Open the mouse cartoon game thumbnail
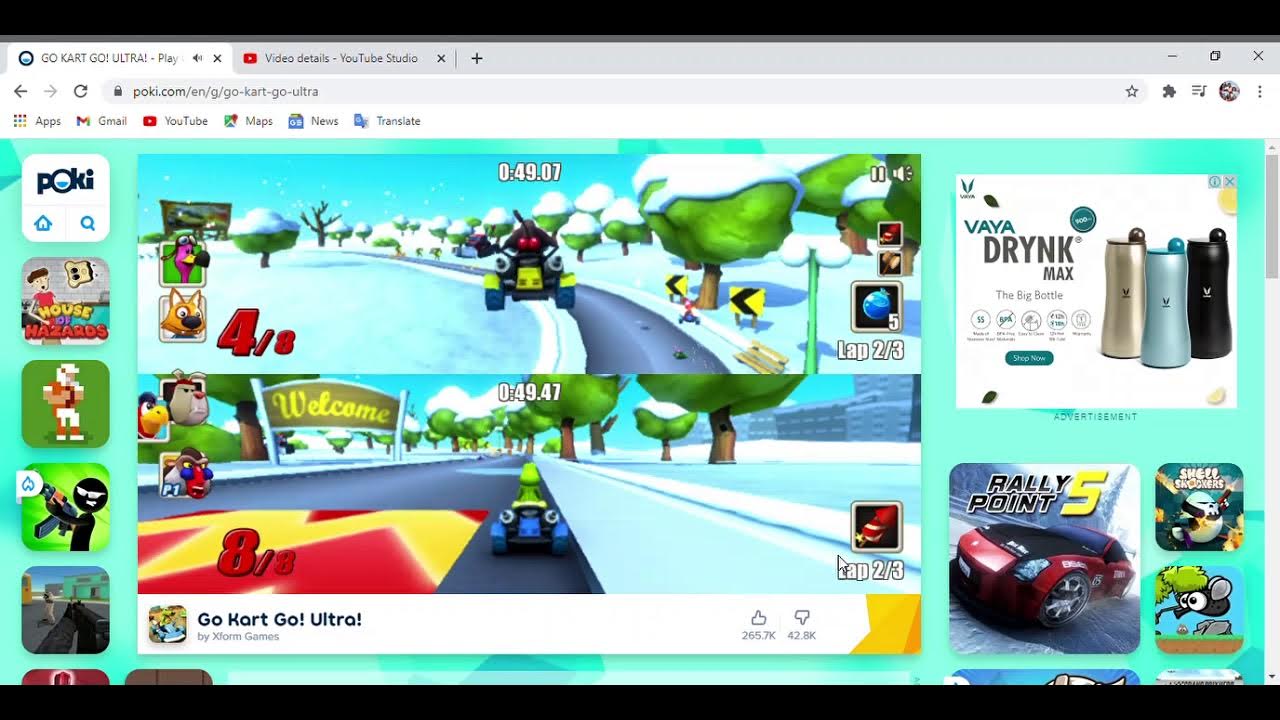 pyautogui.click(x=1199, y=610)
